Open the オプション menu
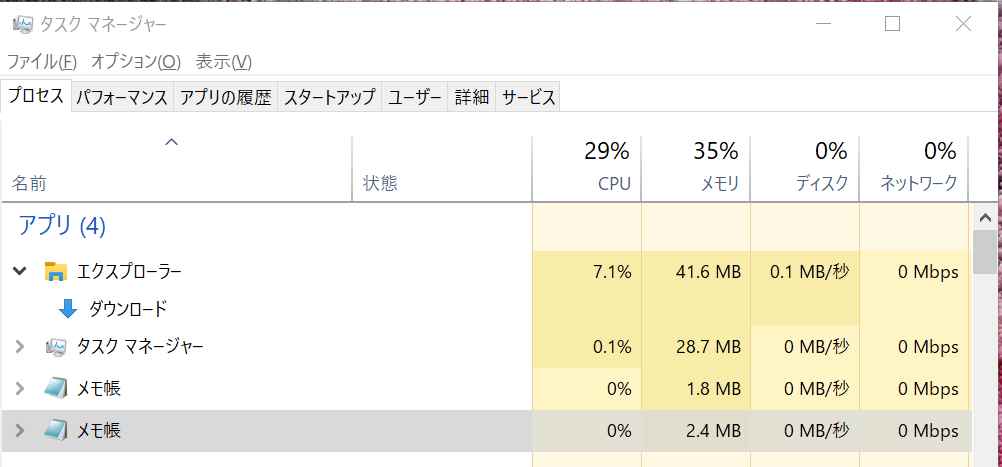1002x467 pixels. coord(135,61)
